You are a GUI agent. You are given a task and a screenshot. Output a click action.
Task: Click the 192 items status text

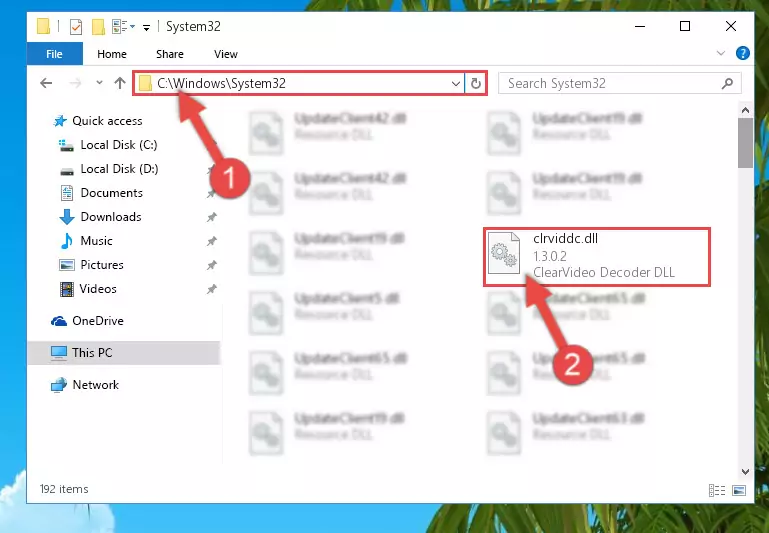click(x=64, y=489)
